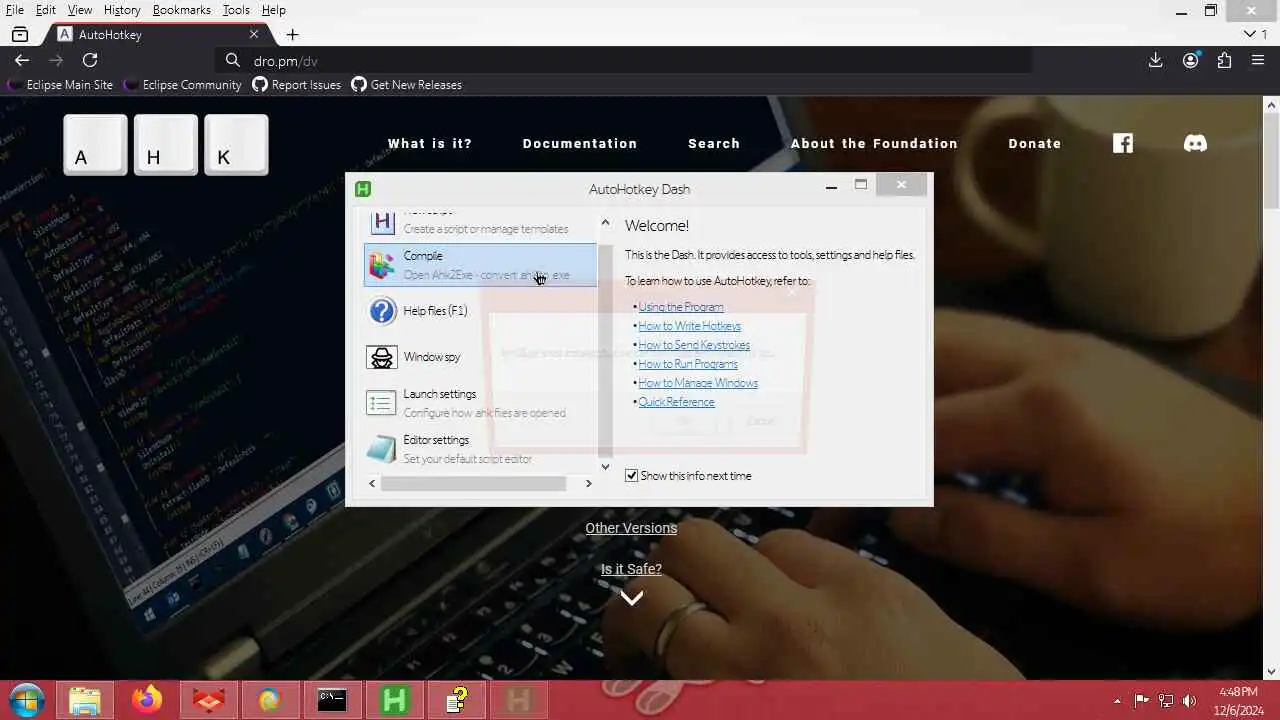Click the AHK keycap logo
This screenshot has height=720, width=1280.
(166, 145)
